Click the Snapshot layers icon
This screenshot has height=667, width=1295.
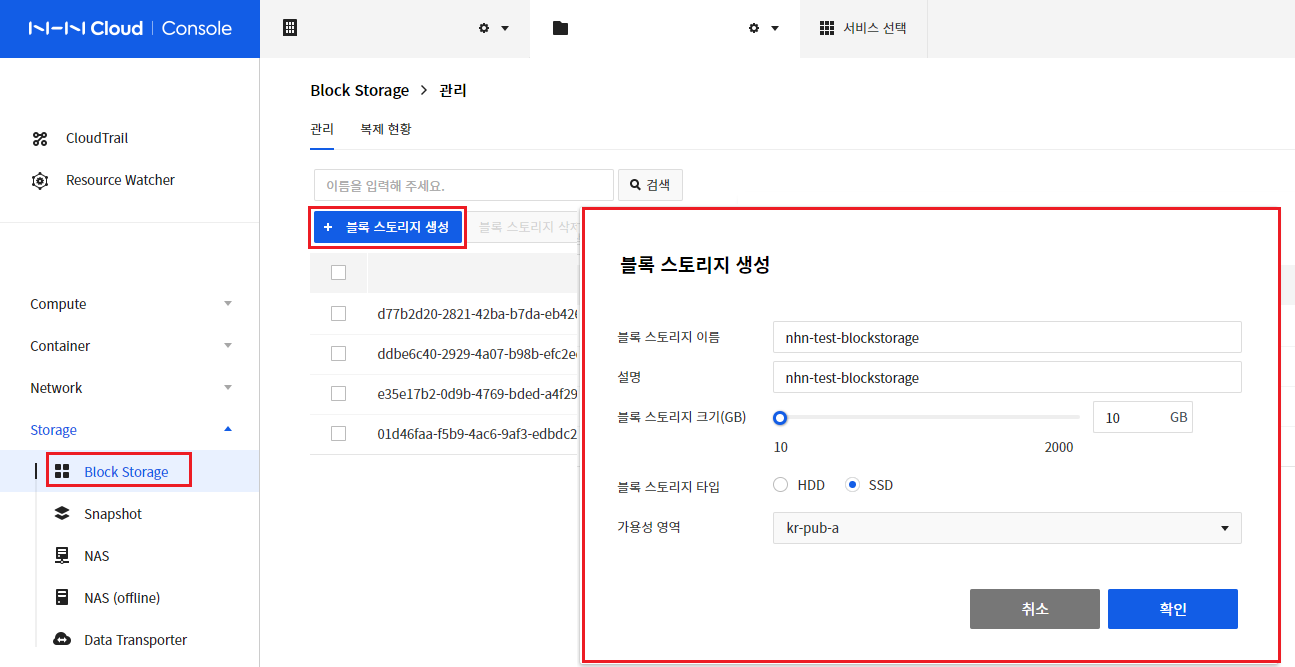[x=62, y=513]
